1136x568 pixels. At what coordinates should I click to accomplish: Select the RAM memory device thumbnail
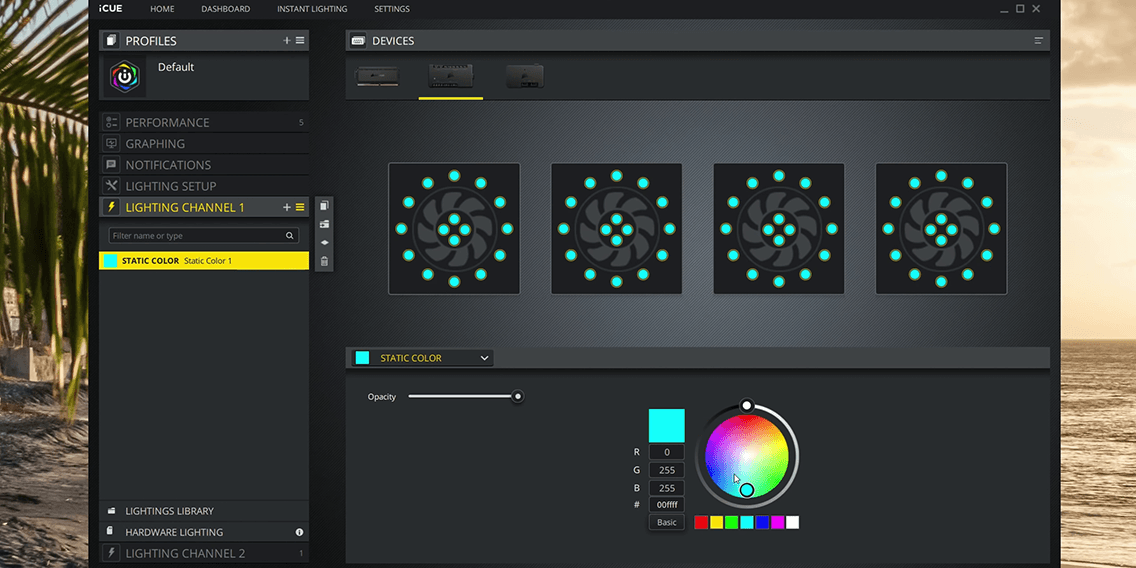pyautogui.click(x=377, y=76)
